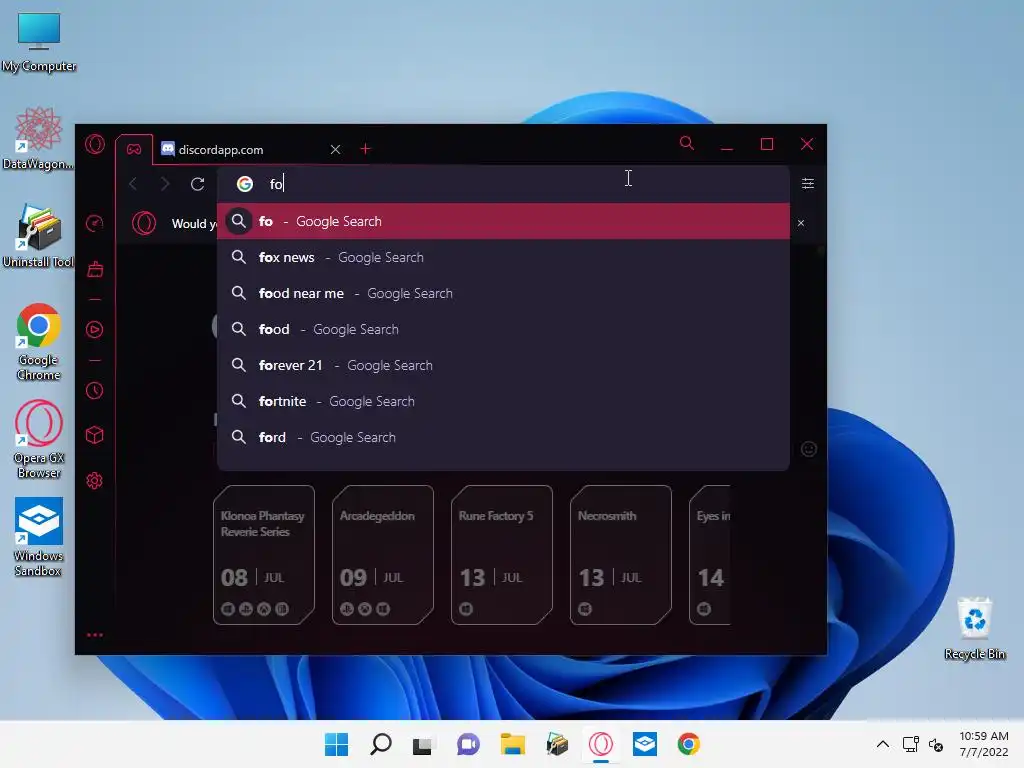Open File Explorer on taskbar
Screen dimensions: 1024x768
pos(513,744)
